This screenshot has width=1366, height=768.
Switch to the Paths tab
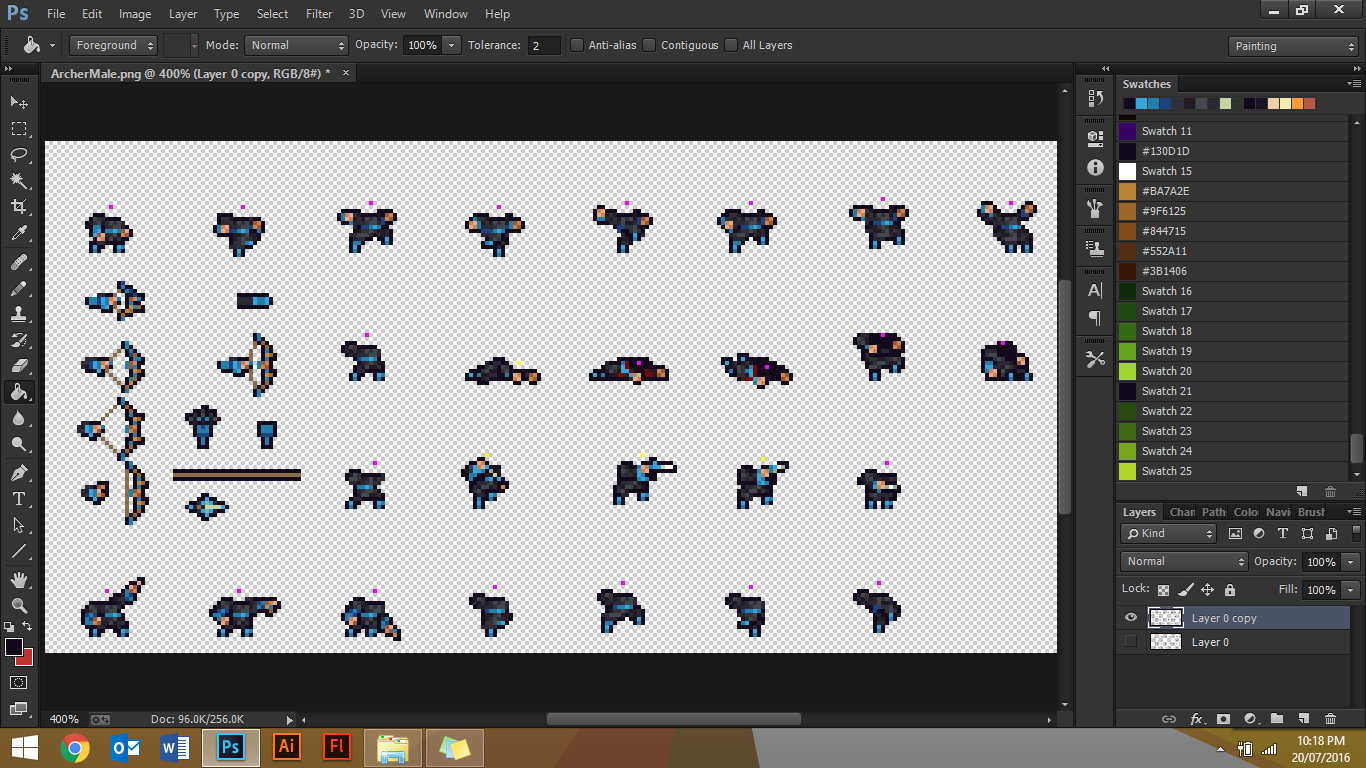pyautogui.click(x=1214, y=512)
